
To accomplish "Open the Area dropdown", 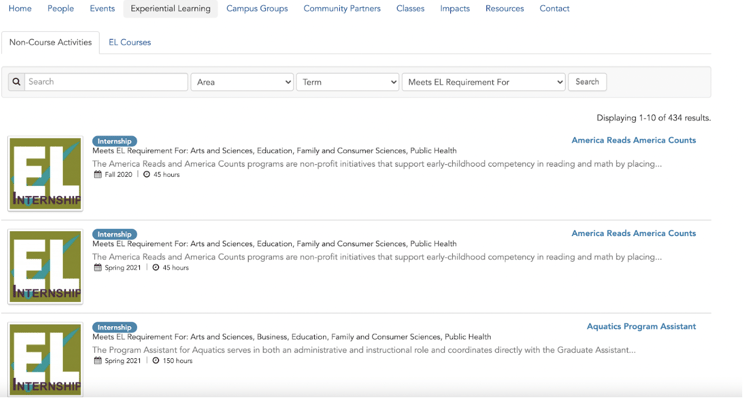I will [242, 82].
